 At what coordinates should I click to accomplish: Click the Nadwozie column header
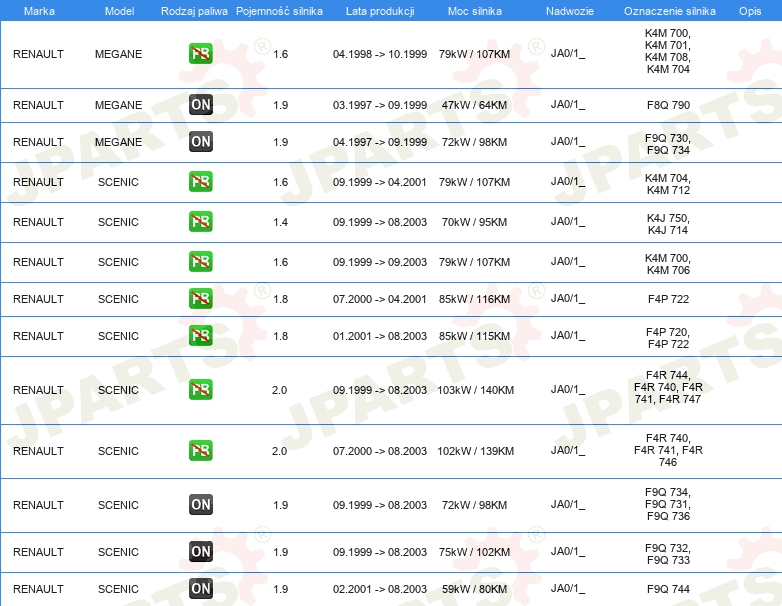tap(570, 11)
